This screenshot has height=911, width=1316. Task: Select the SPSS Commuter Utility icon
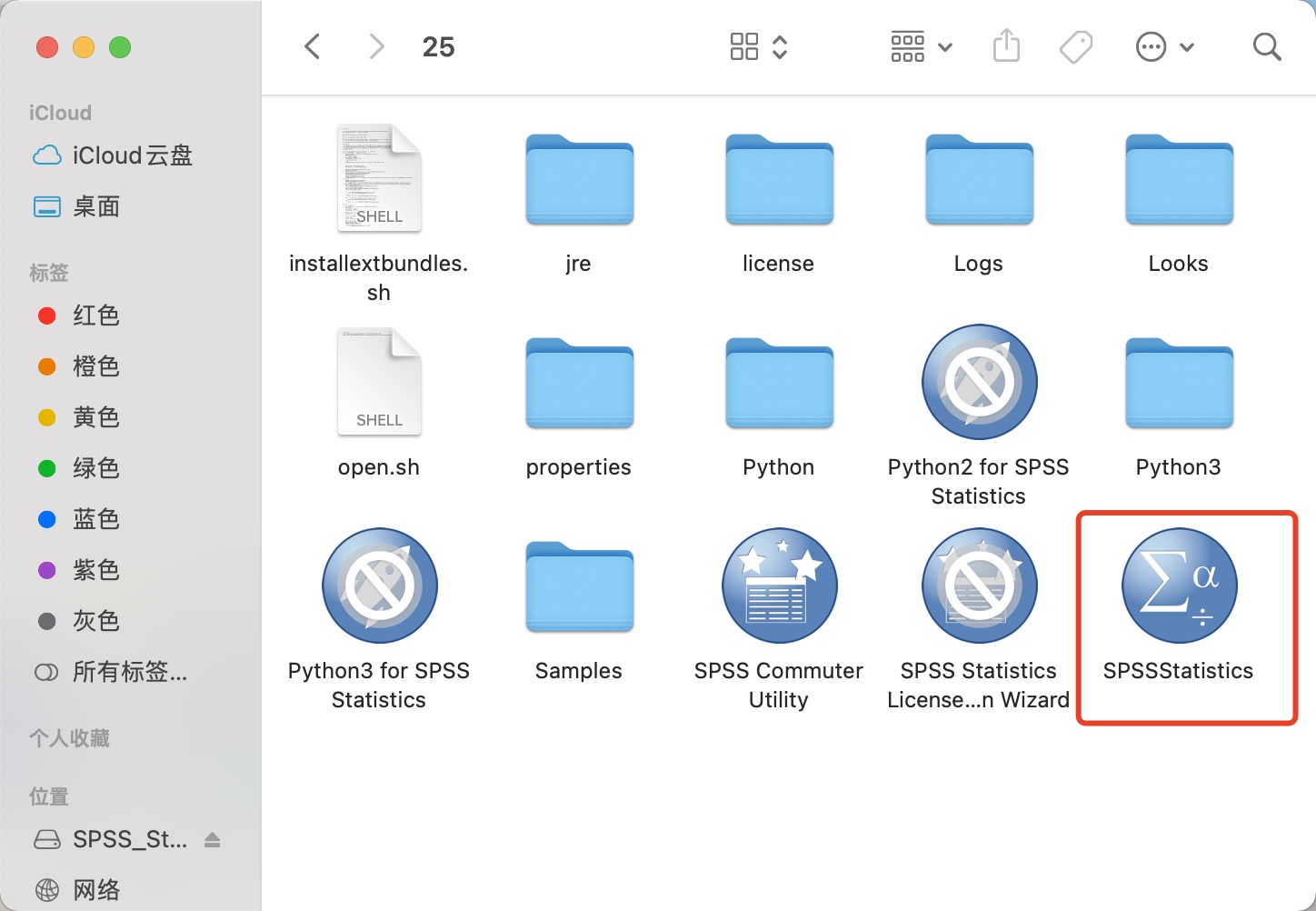click(x=779, y=586)
